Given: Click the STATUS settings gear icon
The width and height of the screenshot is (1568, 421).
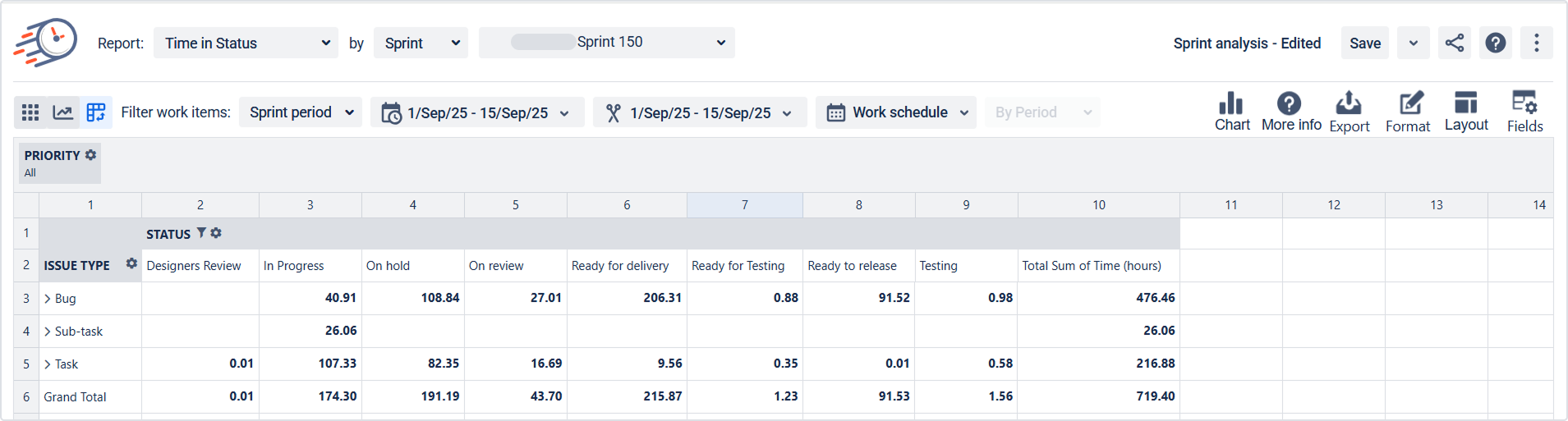Looking at the screenshot, I should click(x=216, y=233).
